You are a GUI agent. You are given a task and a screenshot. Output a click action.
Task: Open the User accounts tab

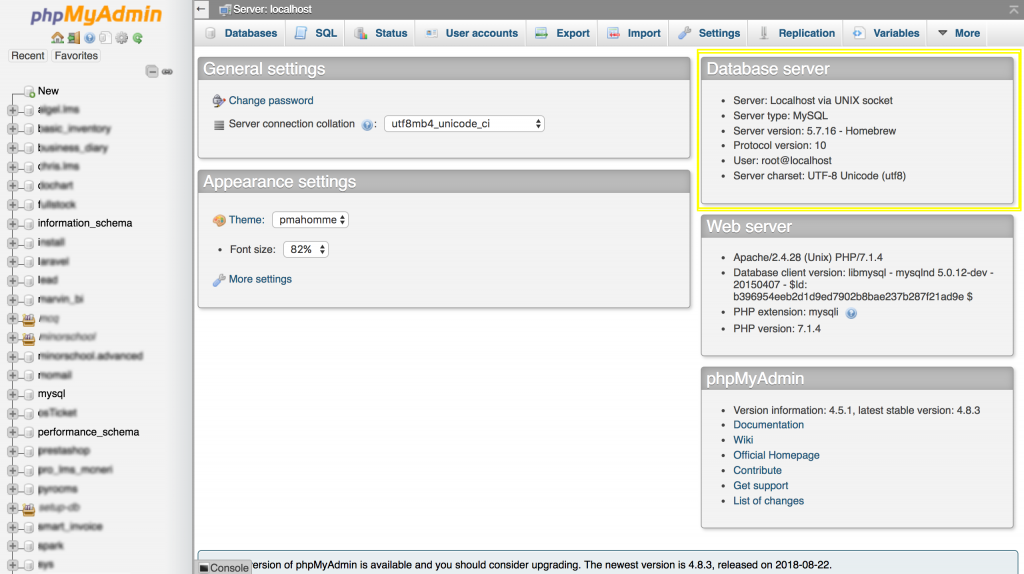pyautogui.click(x=471, y=33)
